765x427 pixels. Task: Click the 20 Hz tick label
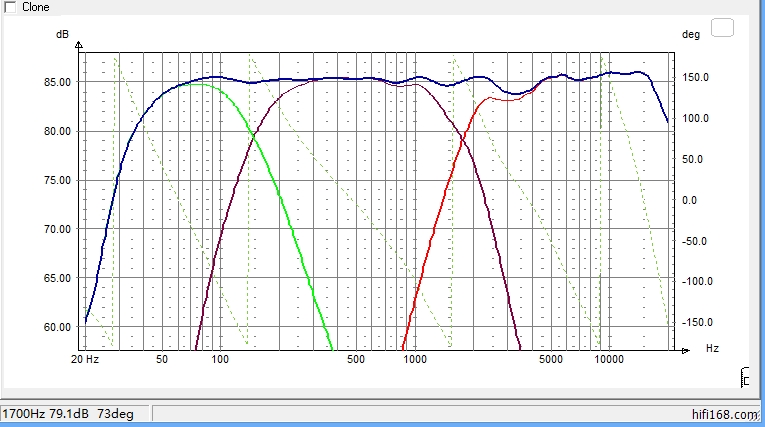click(x=84, y=359)
